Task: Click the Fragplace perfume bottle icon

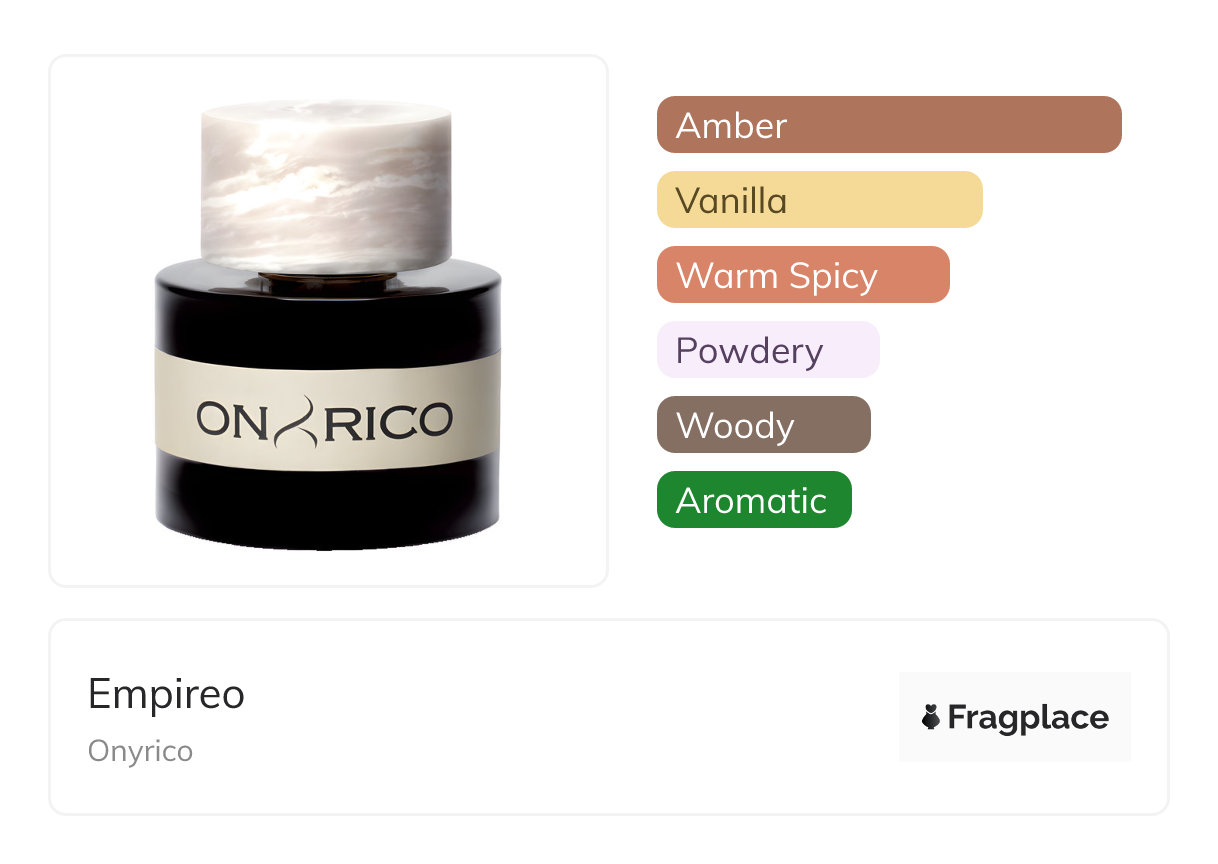Action: [931, 717]
